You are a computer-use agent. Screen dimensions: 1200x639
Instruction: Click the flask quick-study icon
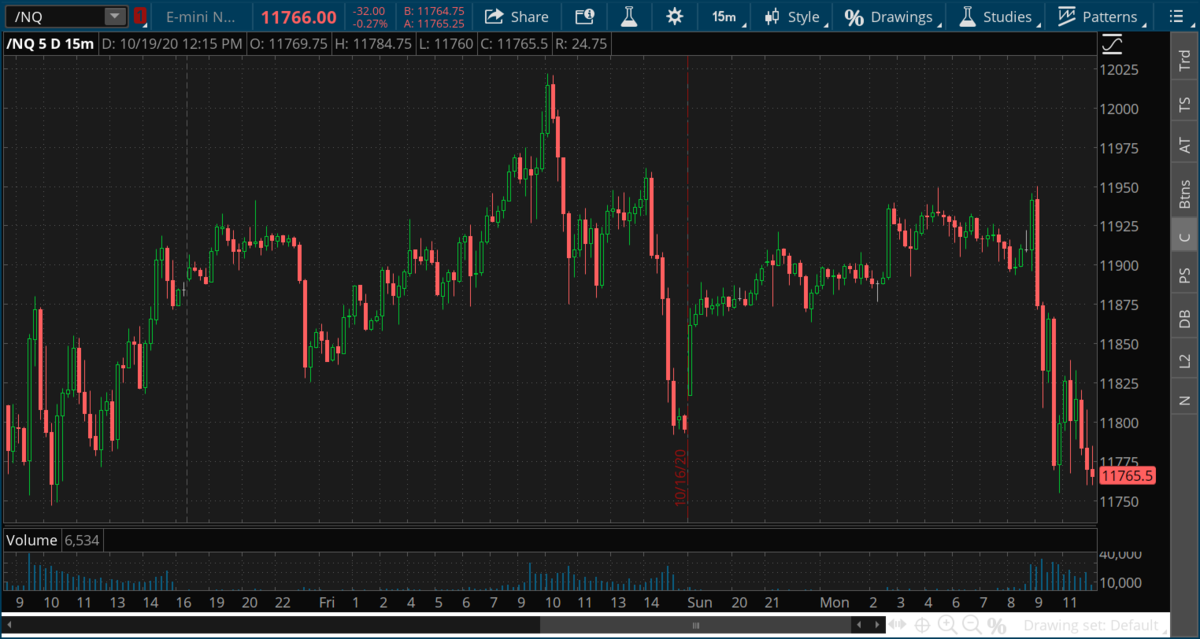[x=628, y=16]
